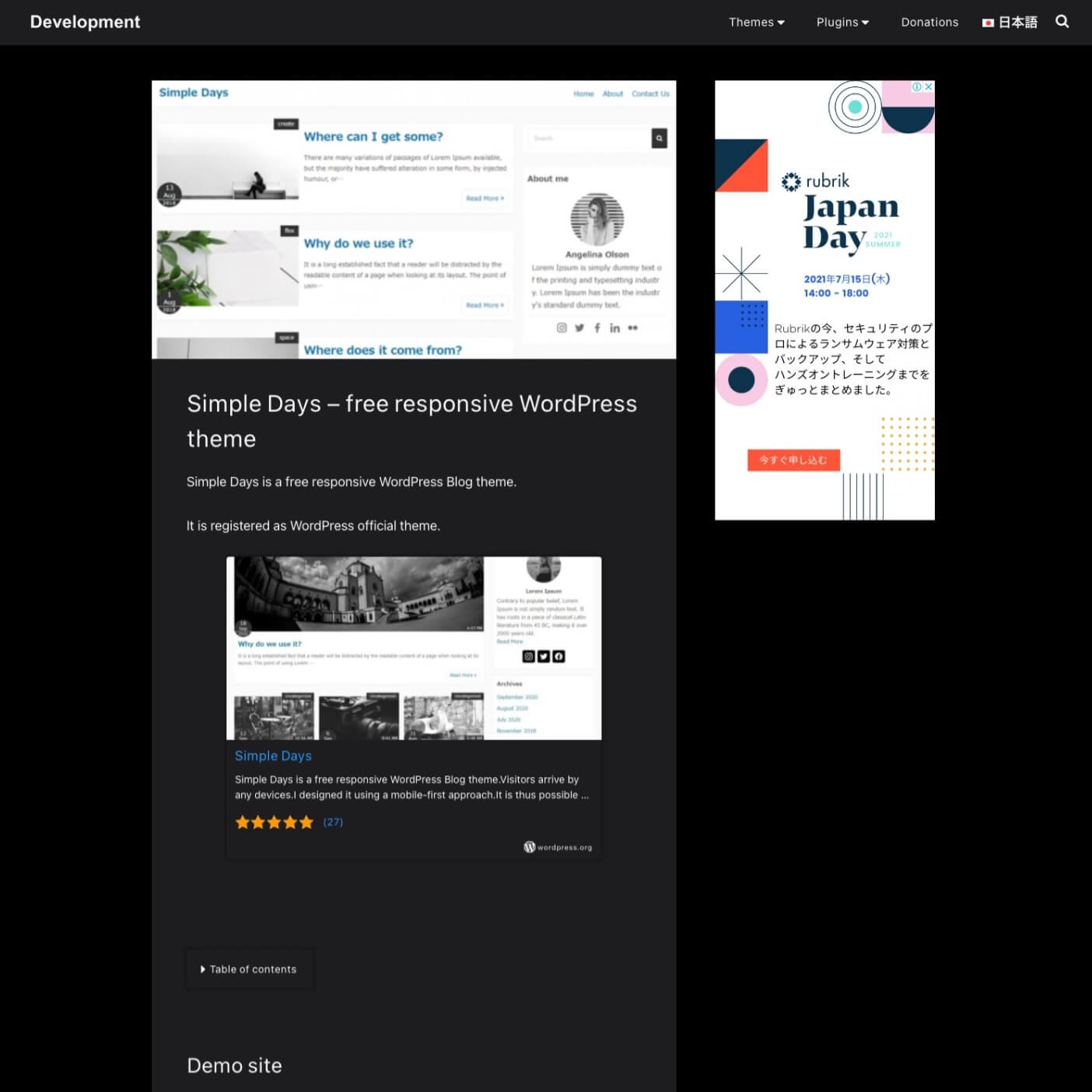Close the Rubrik ad with X icon
The width and height of the screenshot is (1092, 1092).
coord(929,86)
